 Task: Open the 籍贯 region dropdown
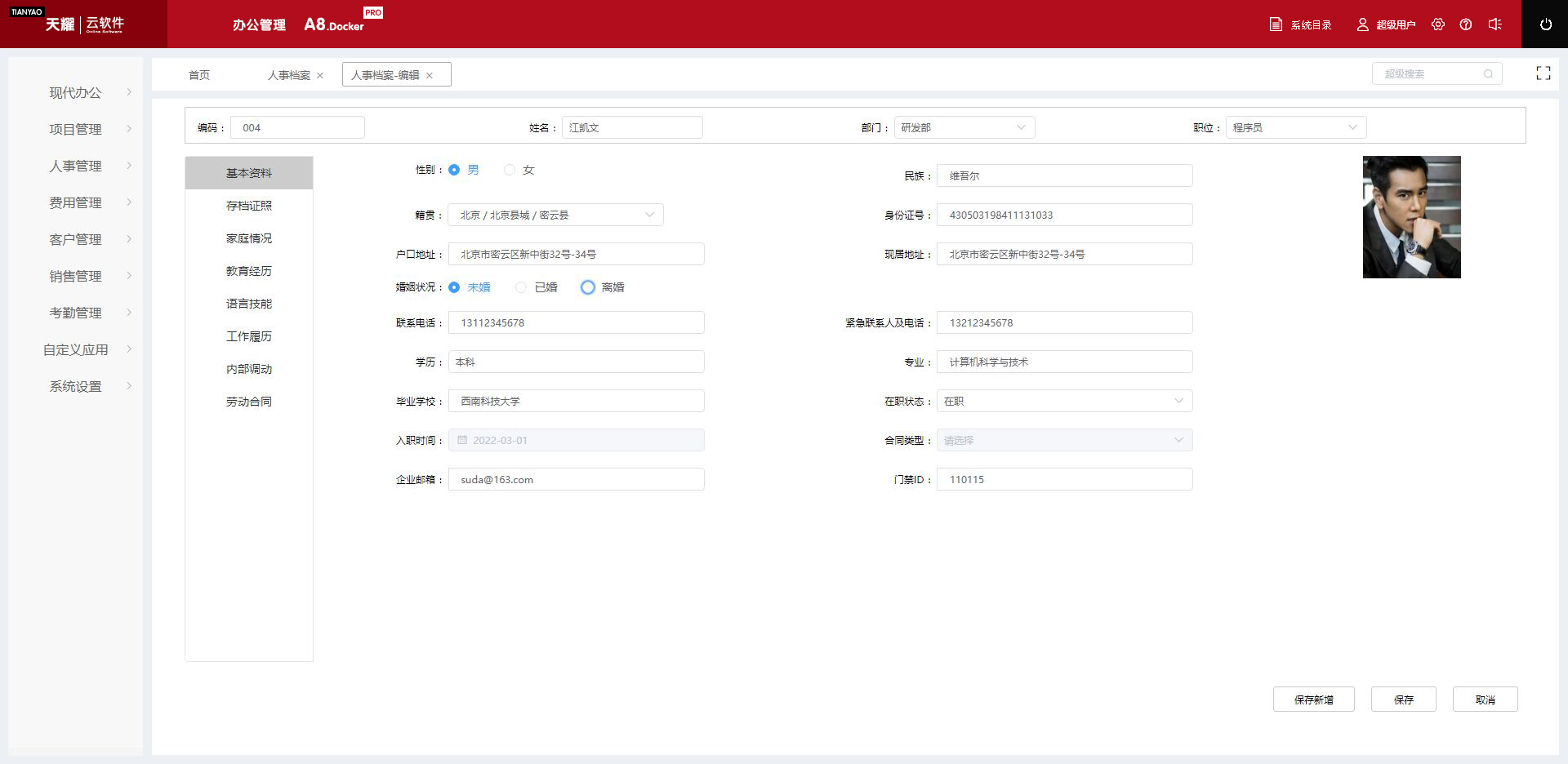tap(555, 215)
